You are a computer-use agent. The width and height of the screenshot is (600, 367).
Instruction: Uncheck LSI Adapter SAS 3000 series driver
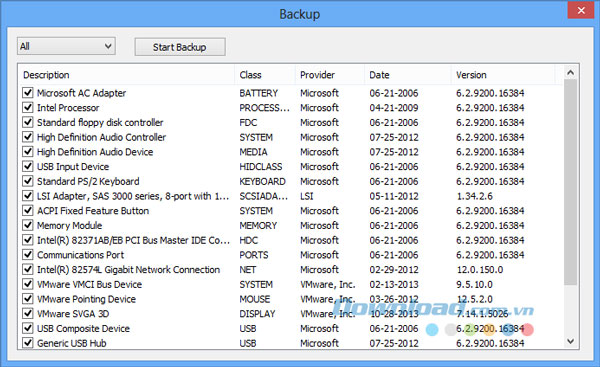pyautogui.click(x=28, y=196)
